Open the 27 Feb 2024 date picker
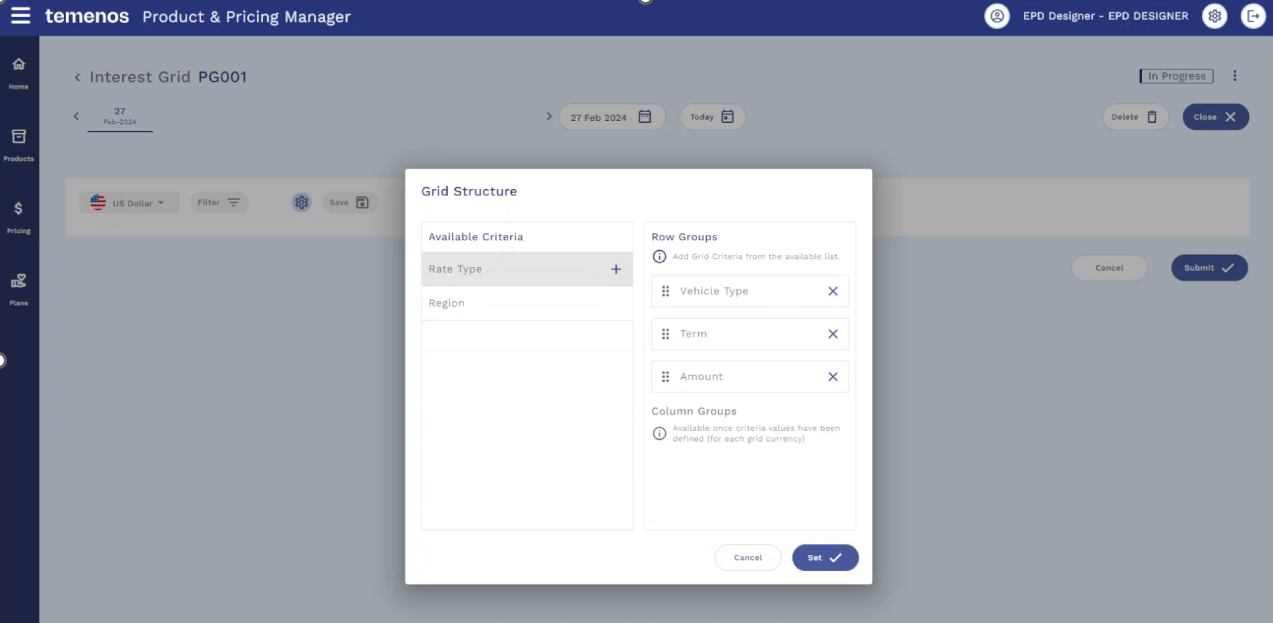The height and width of the screenshot is (623, 1273). 612,117
